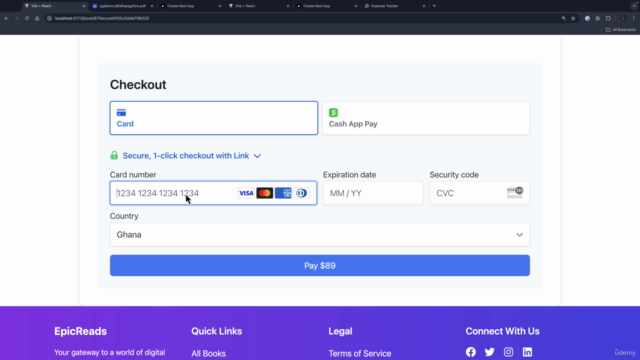The height and width of the screenshot is (360, 640).
Task: Reload the current page
Action: click(x=27, y=18)
